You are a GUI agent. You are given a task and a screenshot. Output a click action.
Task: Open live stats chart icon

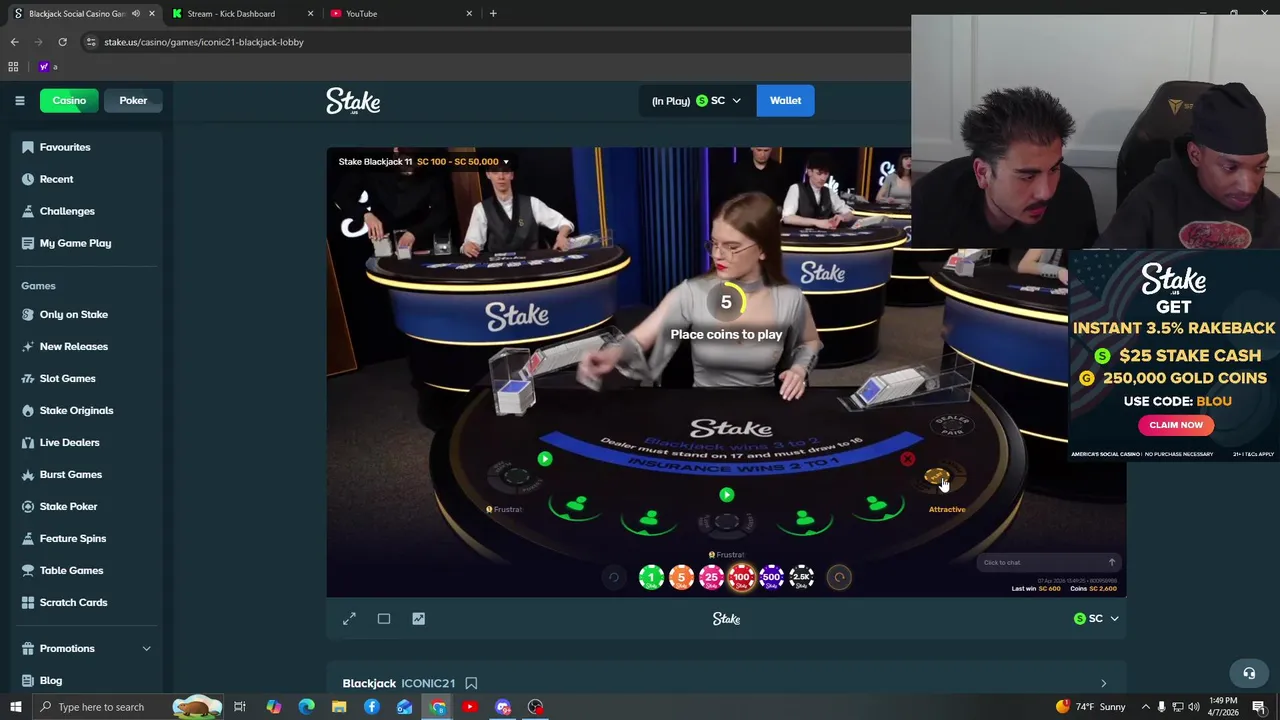(x=418, y=619)
